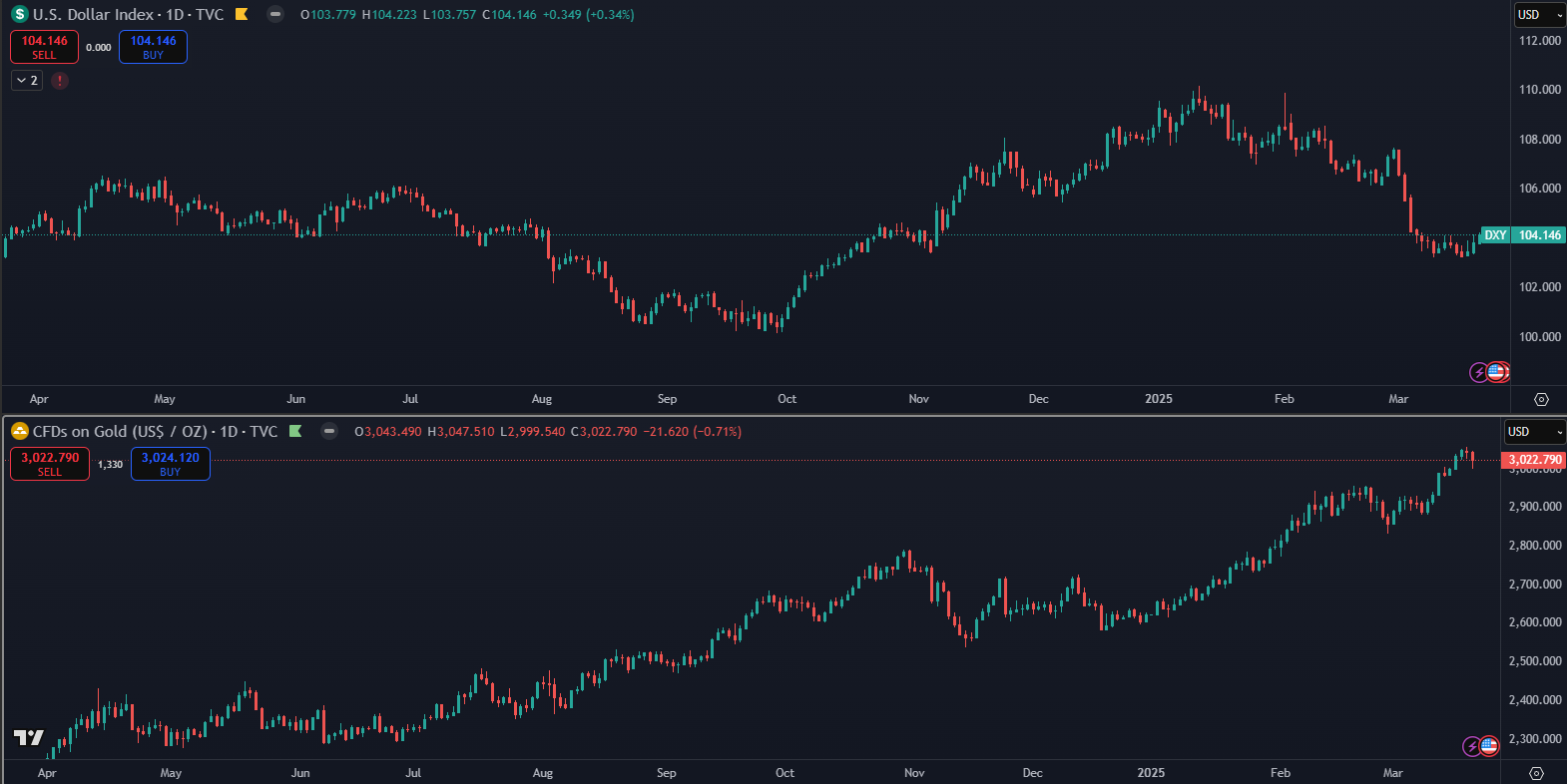Click the US flag event icon on Dollar Index chart
The height and width of the screenshot is (784, 1567).
[x=1496, y=372]
